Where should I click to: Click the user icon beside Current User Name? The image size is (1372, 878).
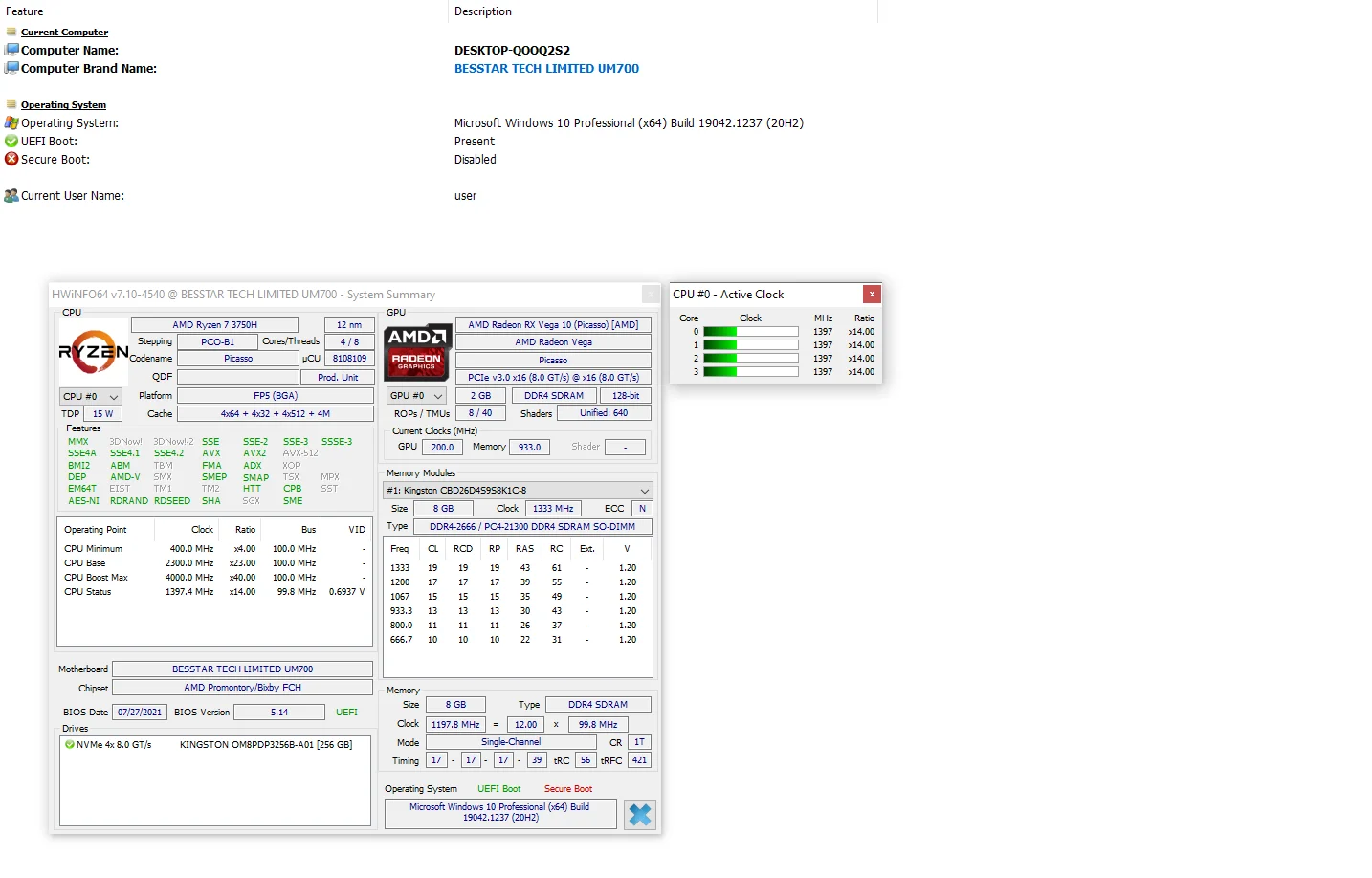[11, 195]
